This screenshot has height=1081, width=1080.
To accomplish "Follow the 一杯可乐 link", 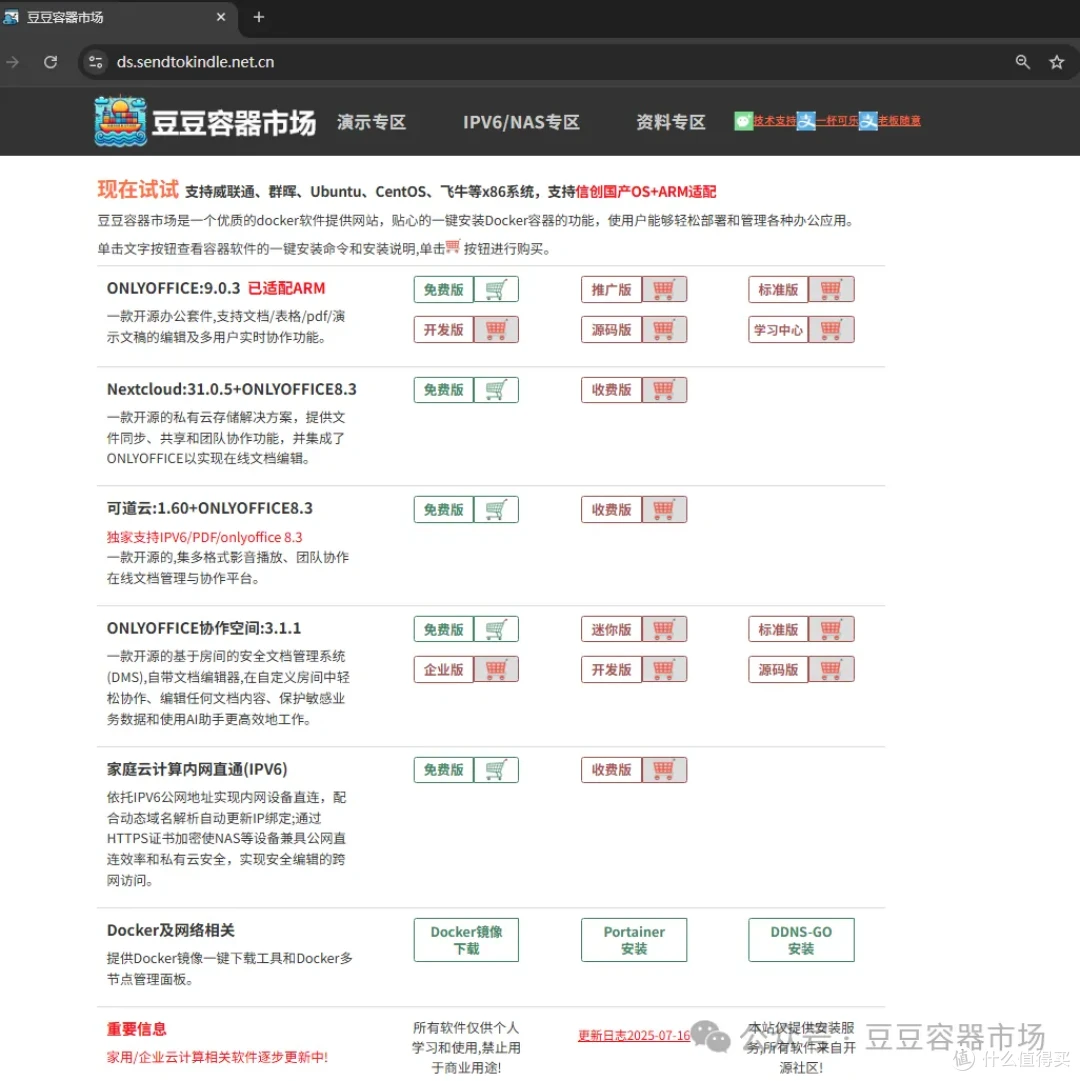I will tap(837, 121).
